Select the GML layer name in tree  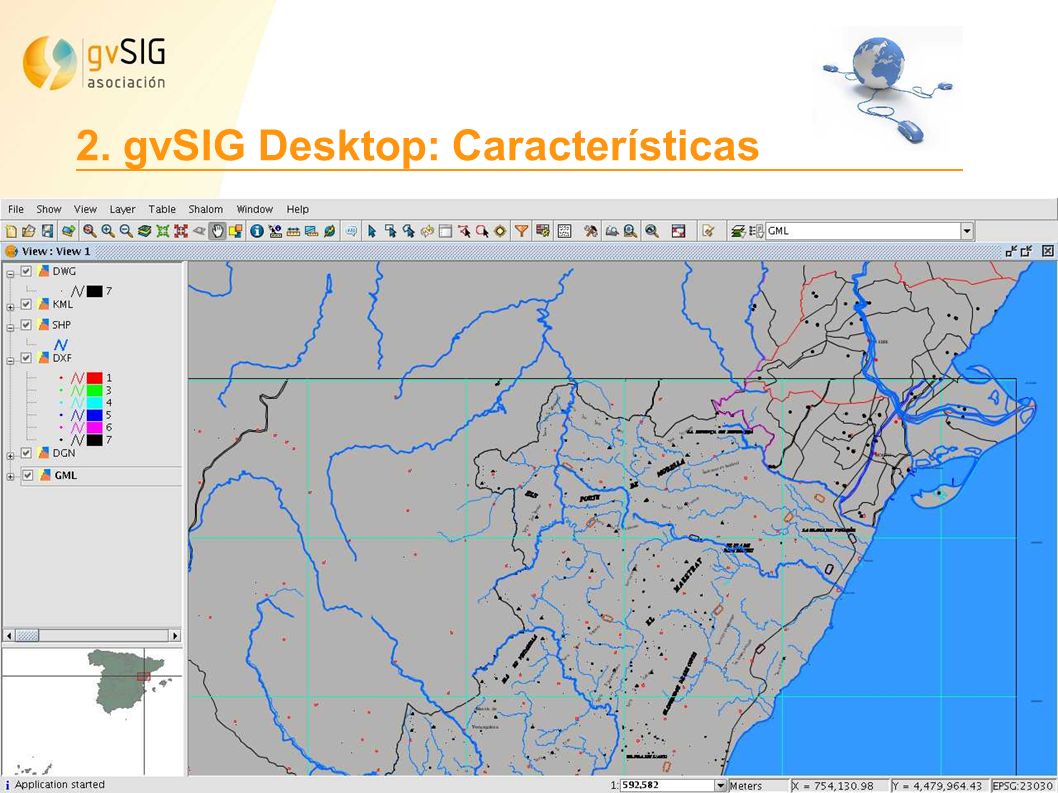click(65, 475)
